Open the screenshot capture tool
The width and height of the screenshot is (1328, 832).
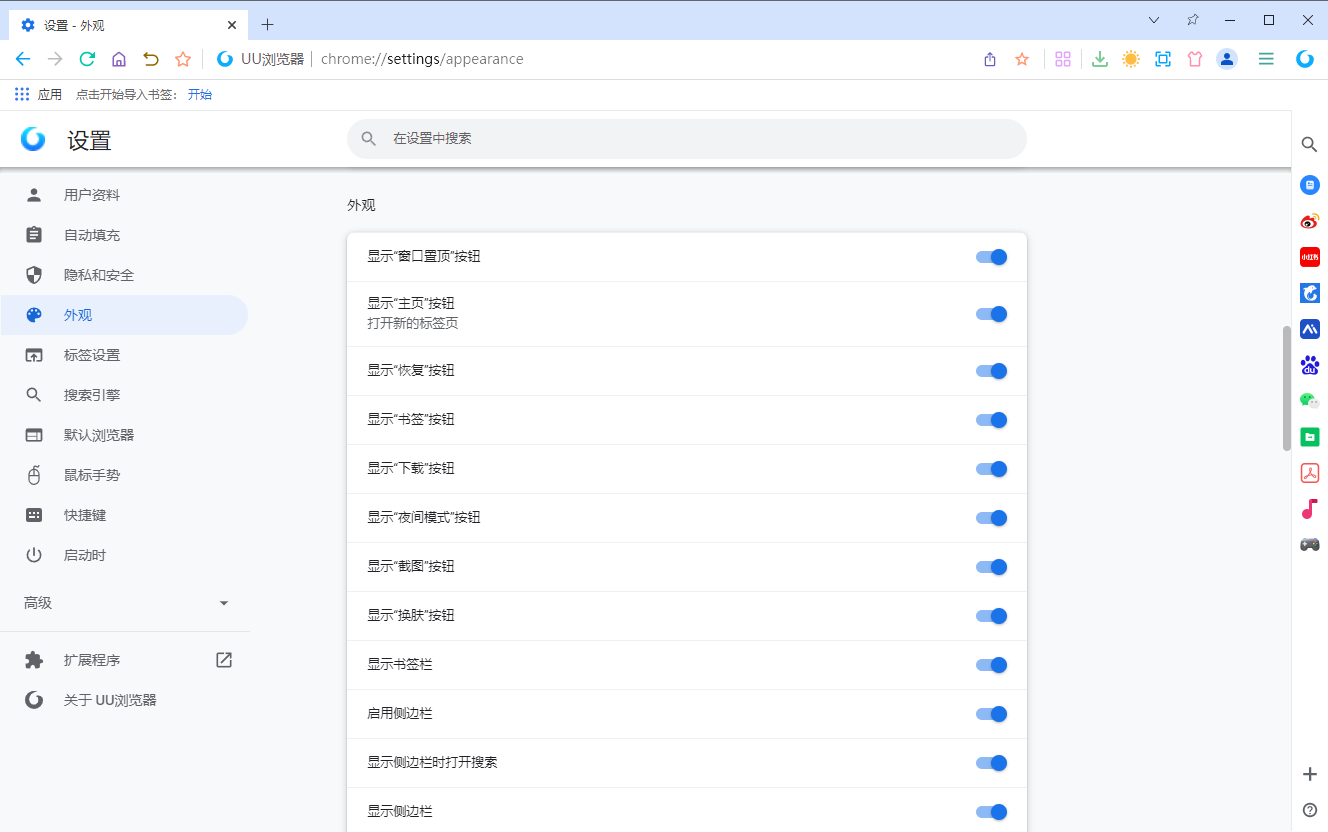coord(1163,59)
